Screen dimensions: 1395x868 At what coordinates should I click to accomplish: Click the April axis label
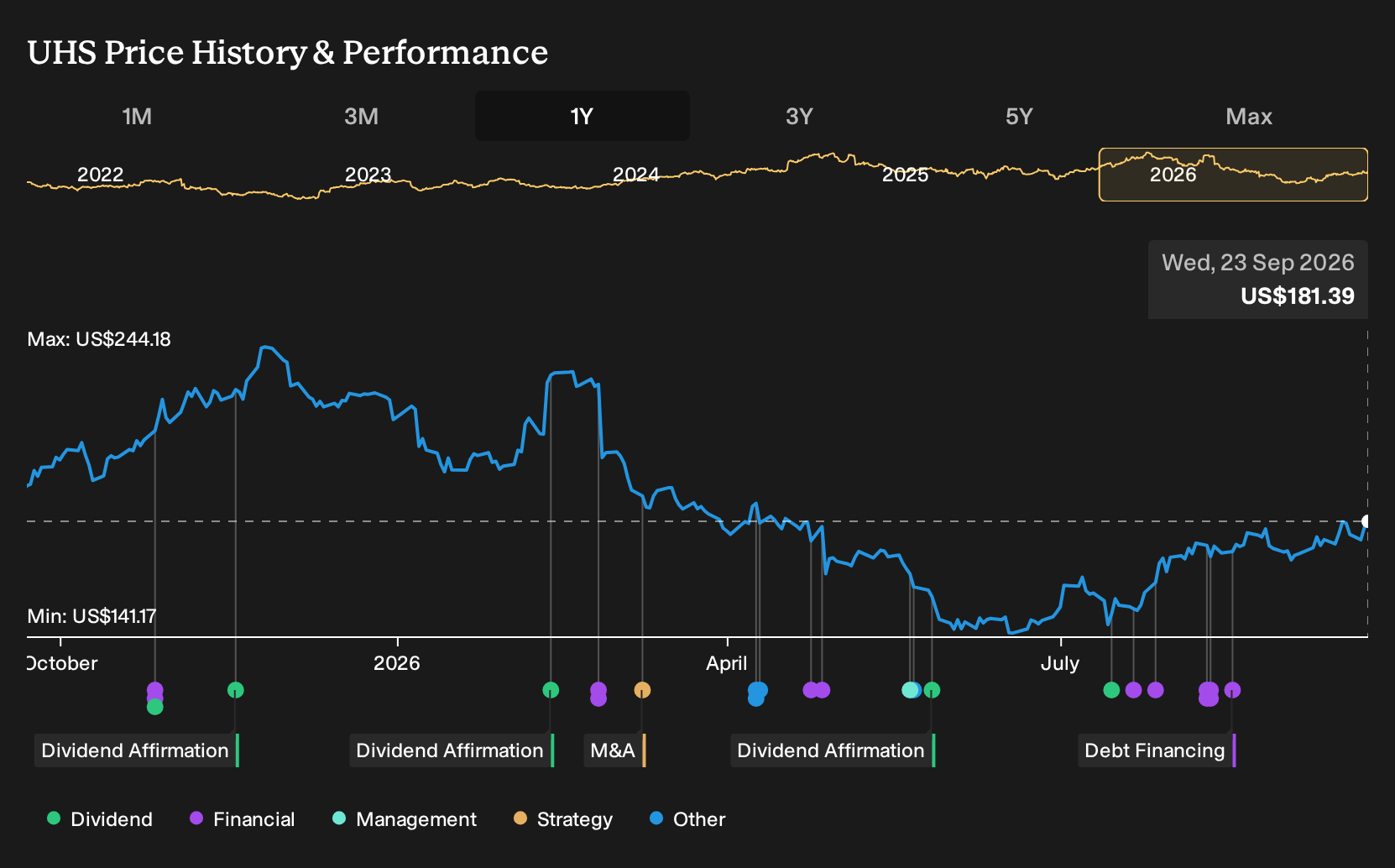[726, 663]
